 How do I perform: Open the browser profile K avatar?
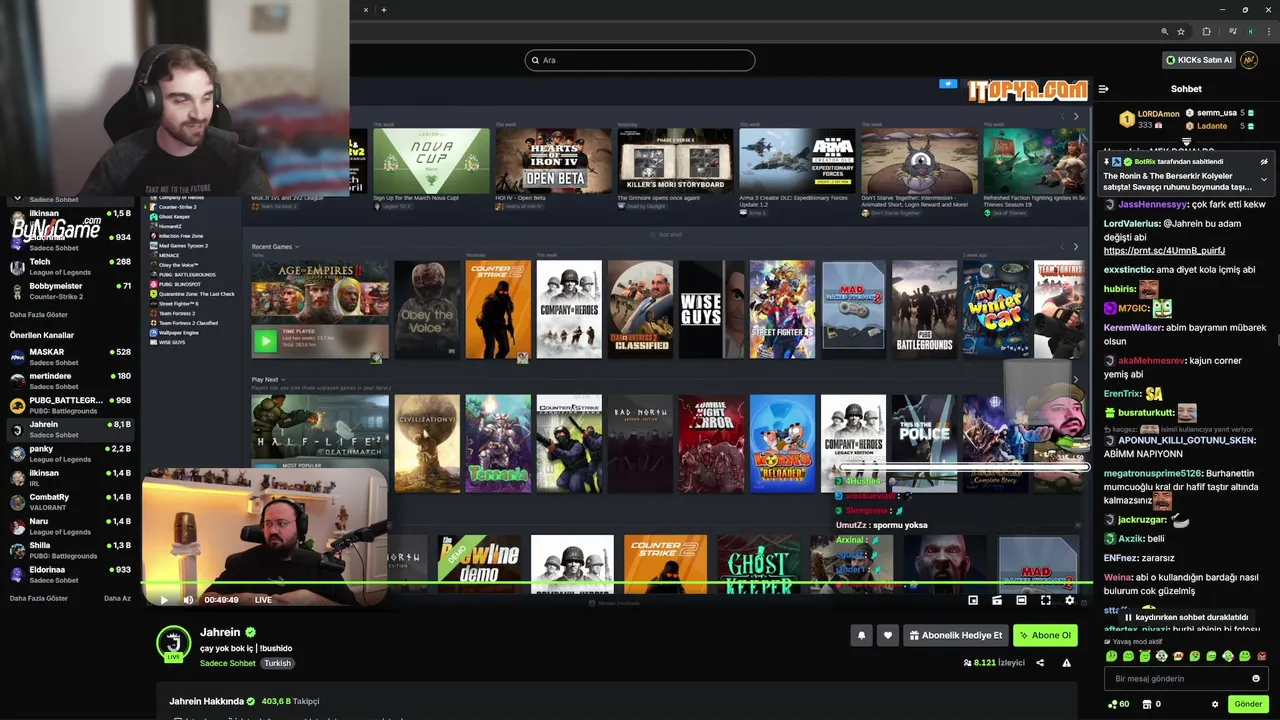tap(1250, 32)
